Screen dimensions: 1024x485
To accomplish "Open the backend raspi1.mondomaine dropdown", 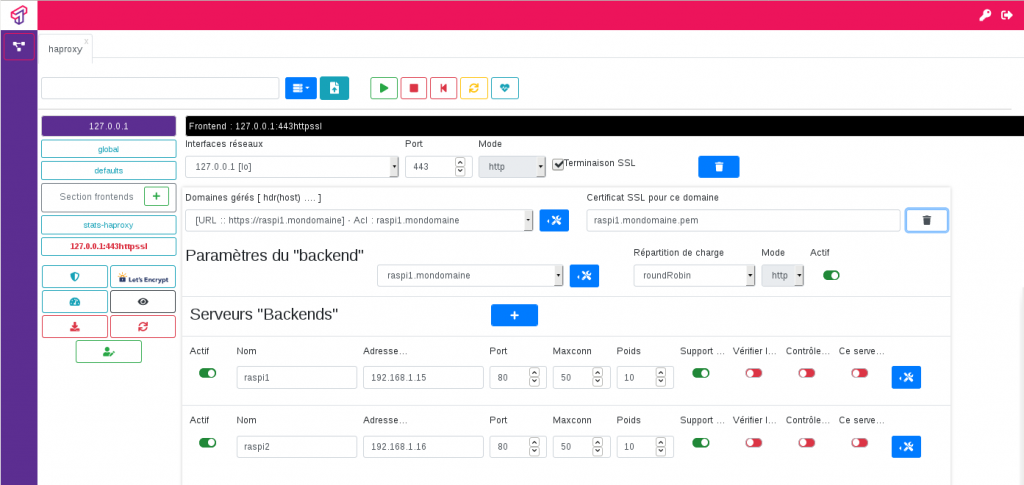I will 470,275.
